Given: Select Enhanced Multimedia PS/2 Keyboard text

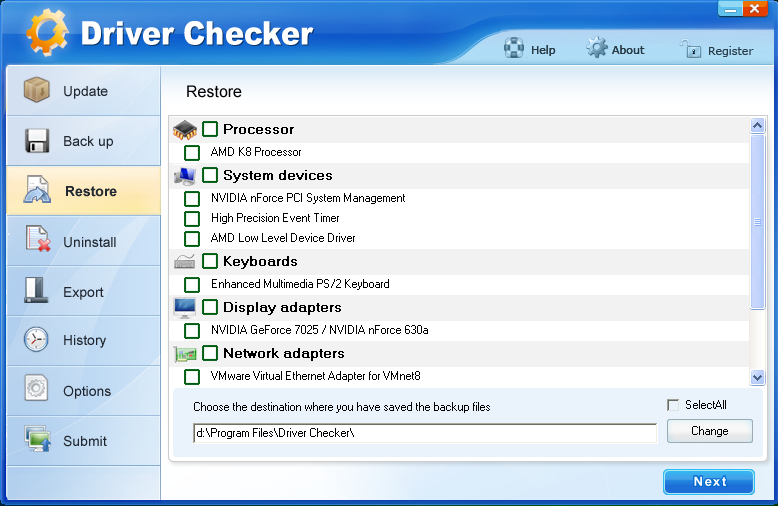Looking at the screenshot, I should pos(300,284).
